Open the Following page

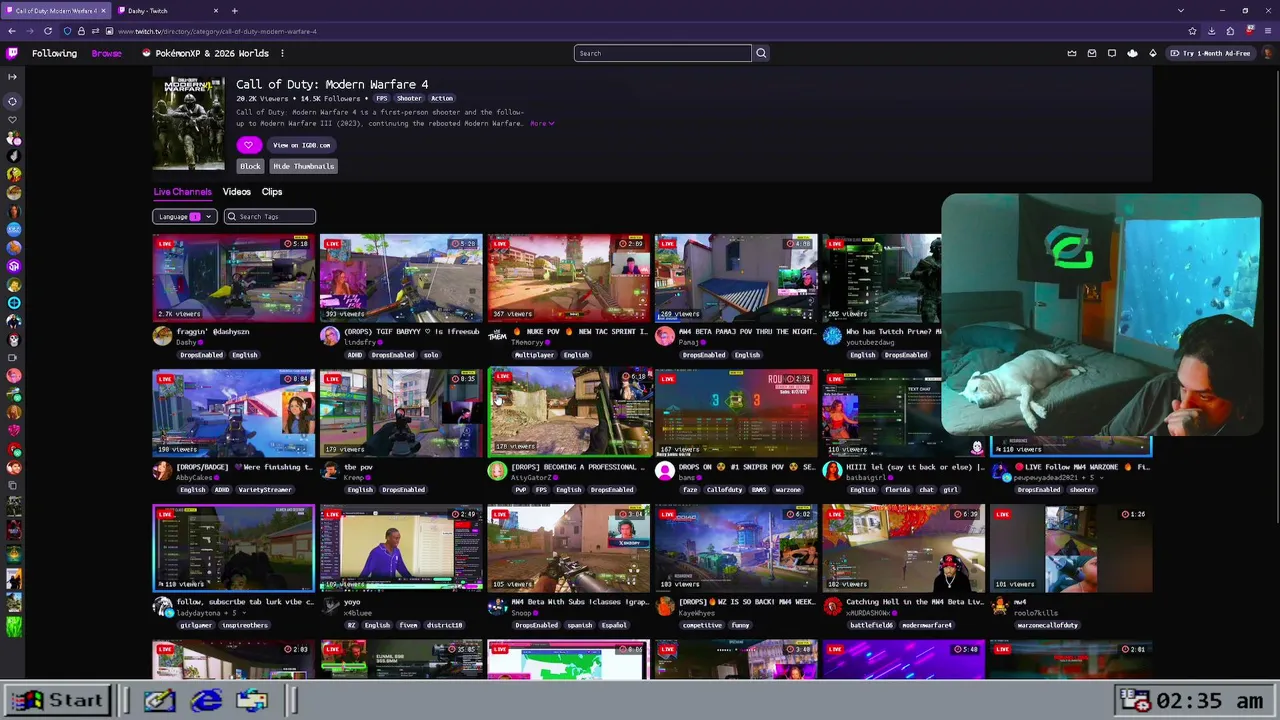pos(54,53)
